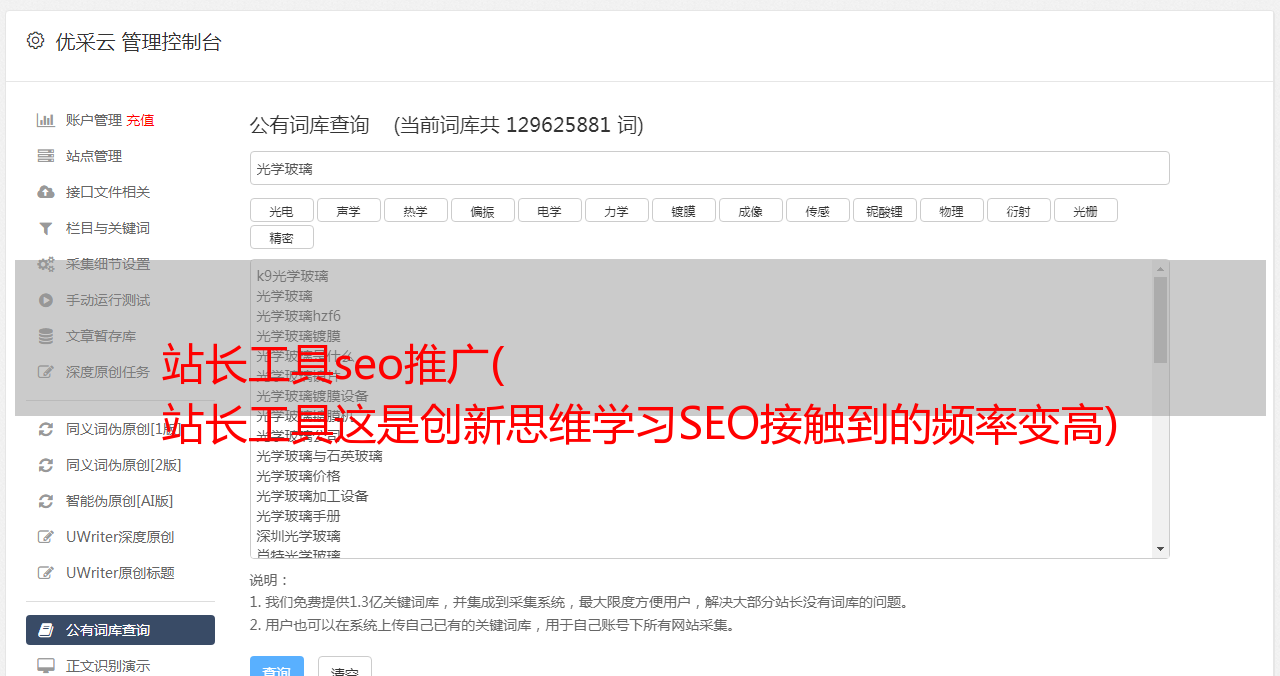Open the 公有词库查询 menu item

click(x=120, y=630)
